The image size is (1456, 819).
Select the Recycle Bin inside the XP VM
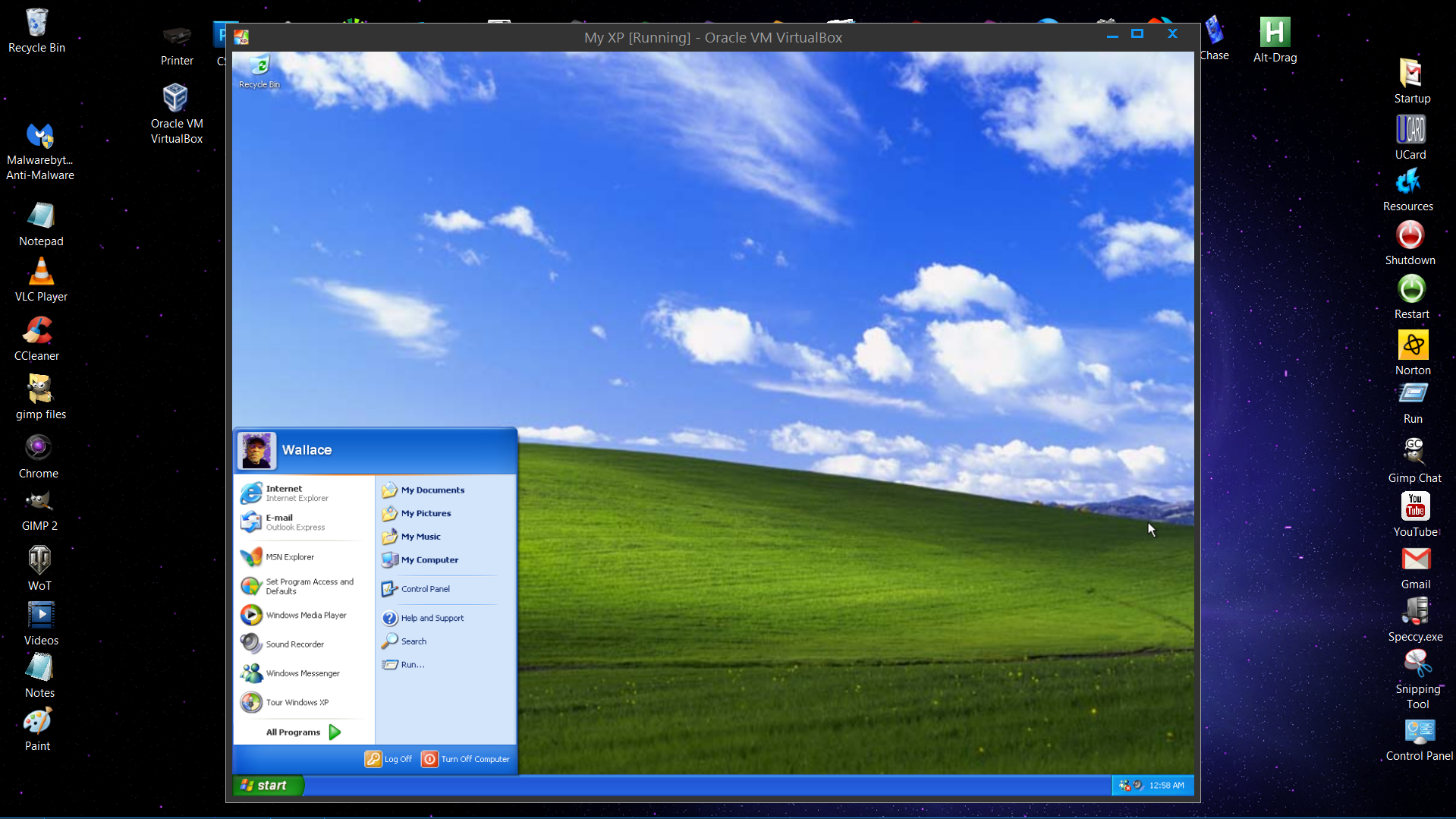click(259, 72)
